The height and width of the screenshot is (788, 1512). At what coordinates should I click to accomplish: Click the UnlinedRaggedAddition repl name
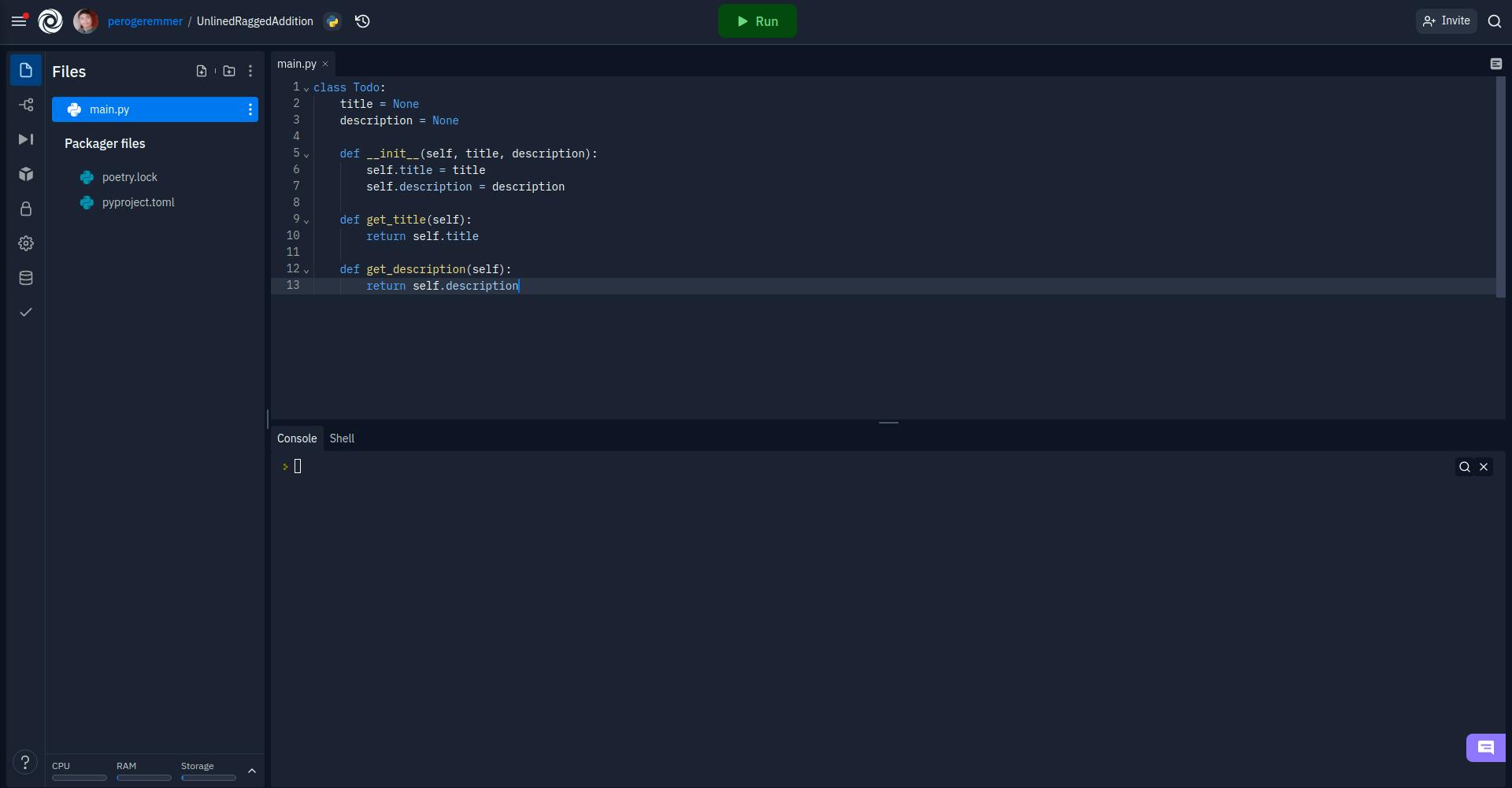point(254,21)
